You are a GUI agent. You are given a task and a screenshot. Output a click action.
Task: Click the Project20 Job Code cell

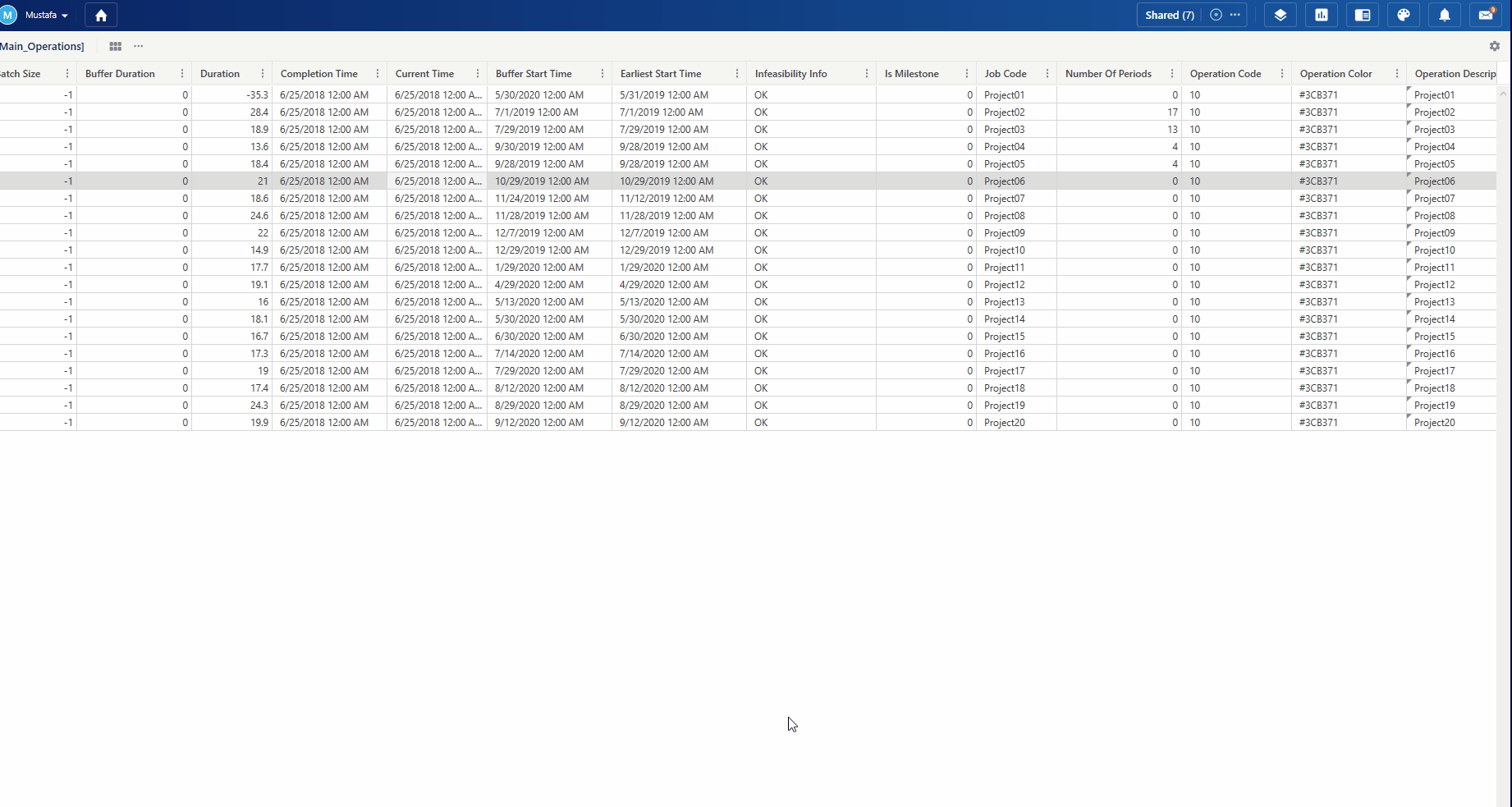[x=1016, y=423]
